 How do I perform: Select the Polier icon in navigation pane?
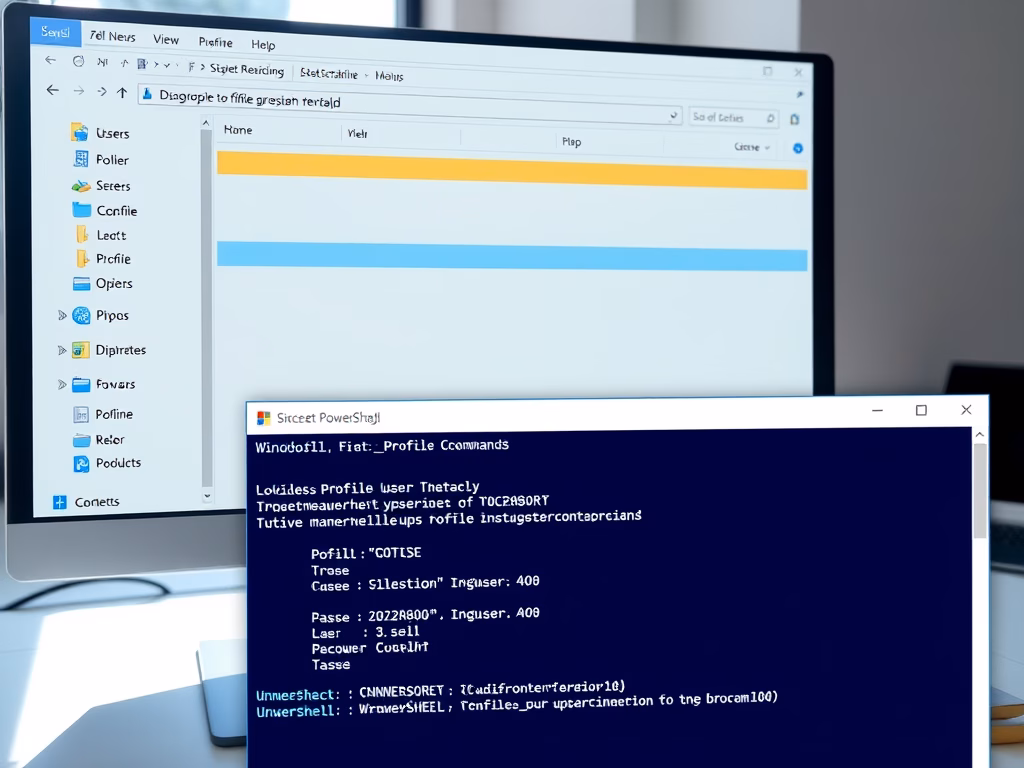(x=81, y=159)
